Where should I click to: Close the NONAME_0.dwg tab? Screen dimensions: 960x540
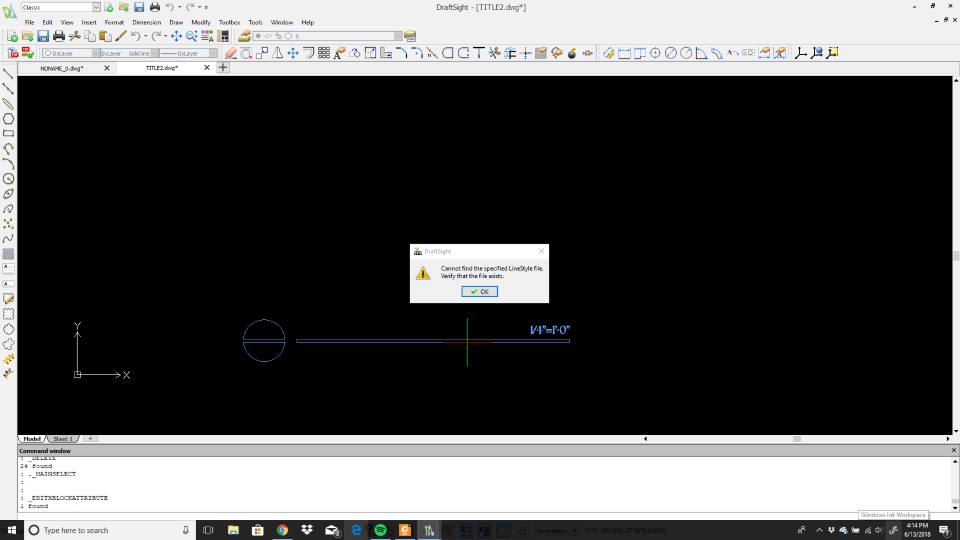(x=107, y=68)
